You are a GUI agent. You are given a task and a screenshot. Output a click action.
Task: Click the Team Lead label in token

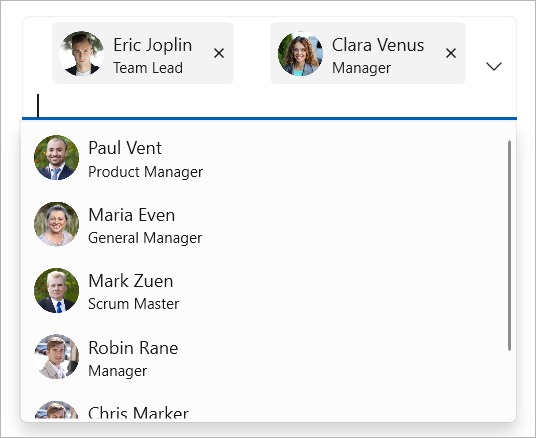pyautogui.click(x=148, y=68)
